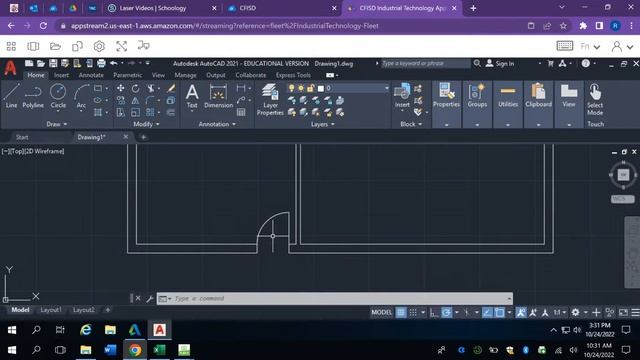Switch to the Parametric tab
Viewport: 640px width, 360px height.
point(128,75)
